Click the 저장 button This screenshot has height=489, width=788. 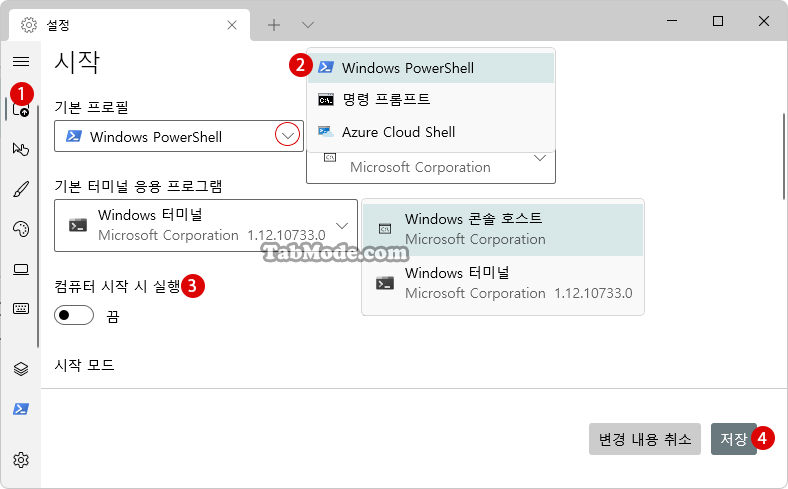click(x=734, y=439)
